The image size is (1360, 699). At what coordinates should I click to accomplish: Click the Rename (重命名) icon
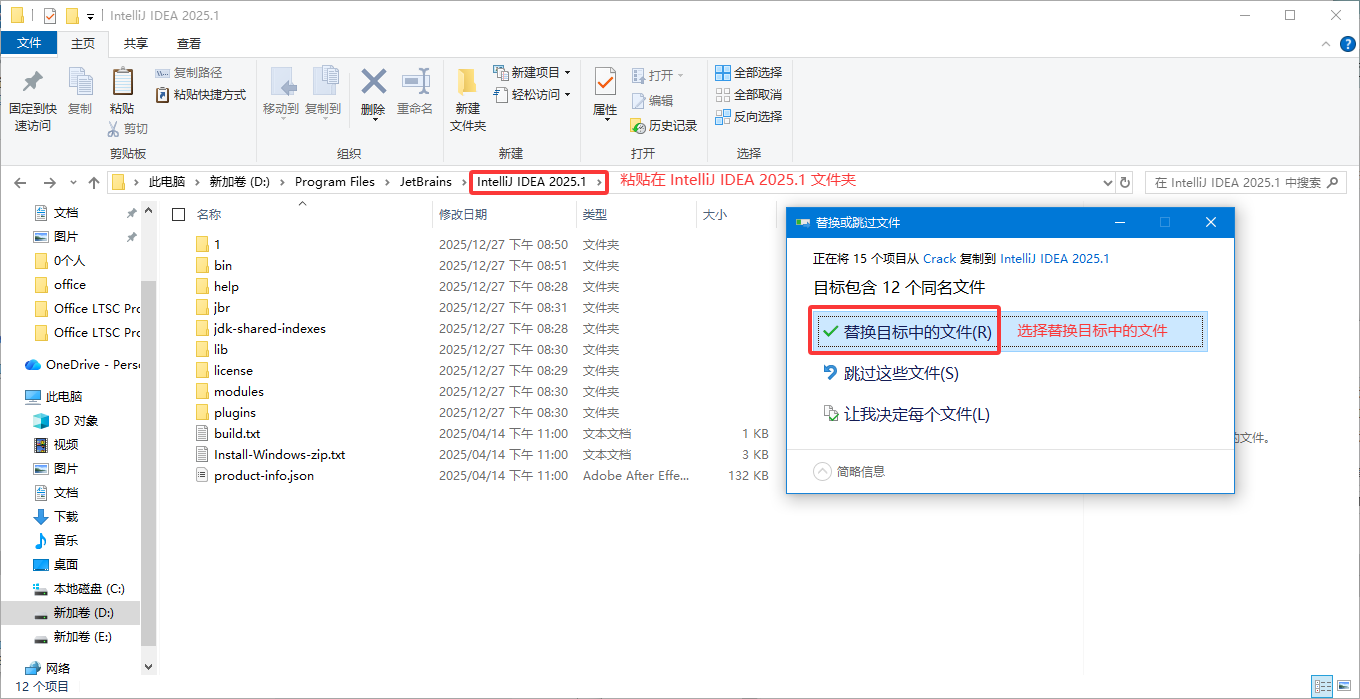click(x=415, y=82)
